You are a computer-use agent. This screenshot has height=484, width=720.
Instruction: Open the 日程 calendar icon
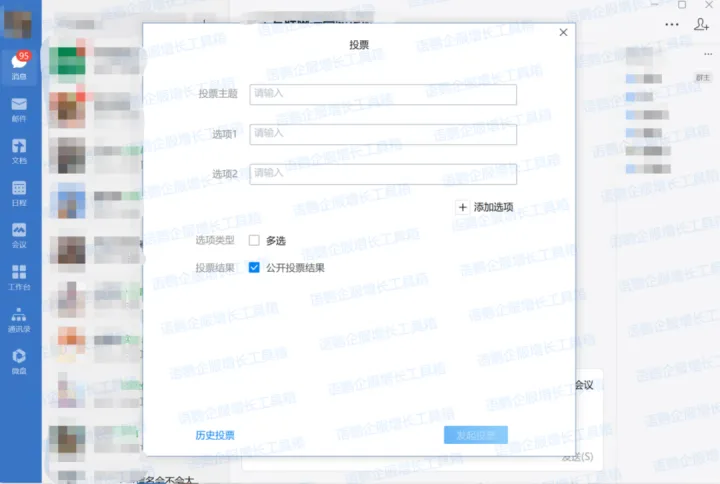coord(19,189)
